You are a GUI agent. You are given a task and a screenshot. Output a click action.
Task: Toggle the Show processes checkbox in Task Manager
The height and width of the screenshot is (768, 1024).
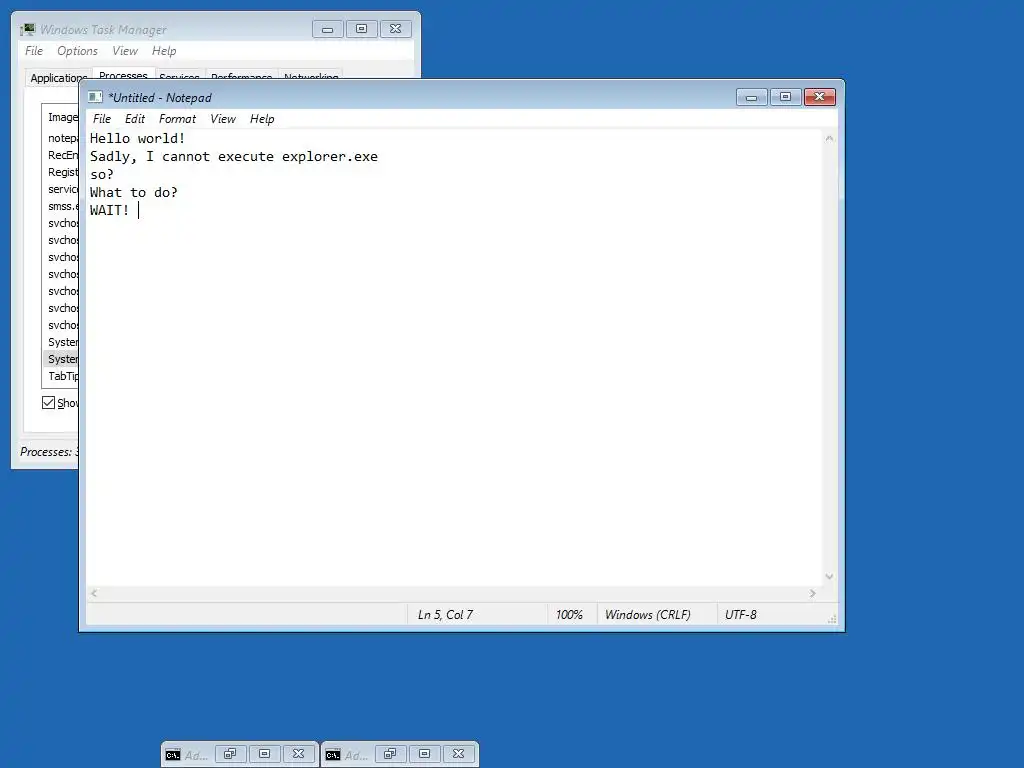tap(48, 402)
